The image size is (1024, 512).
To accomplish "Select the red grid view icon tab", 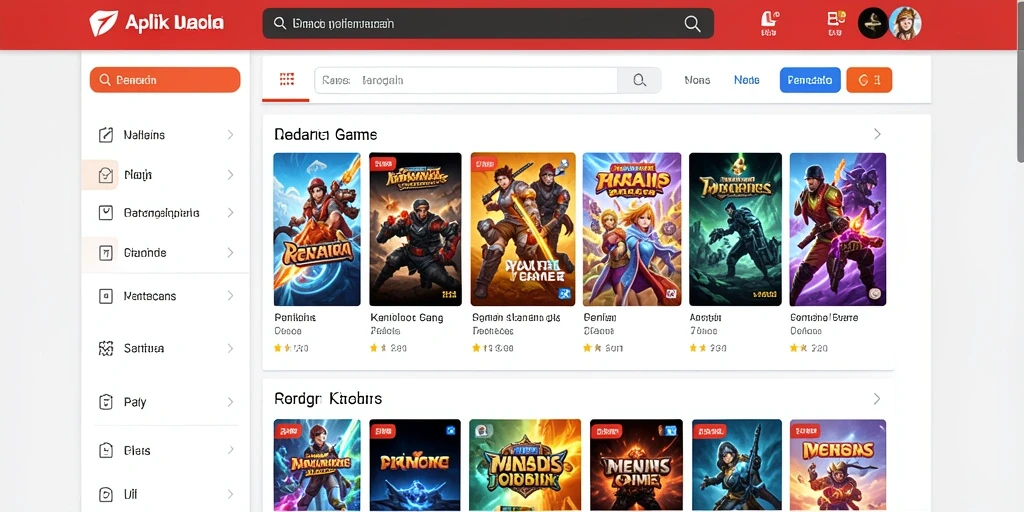I will tap(287, 80).
